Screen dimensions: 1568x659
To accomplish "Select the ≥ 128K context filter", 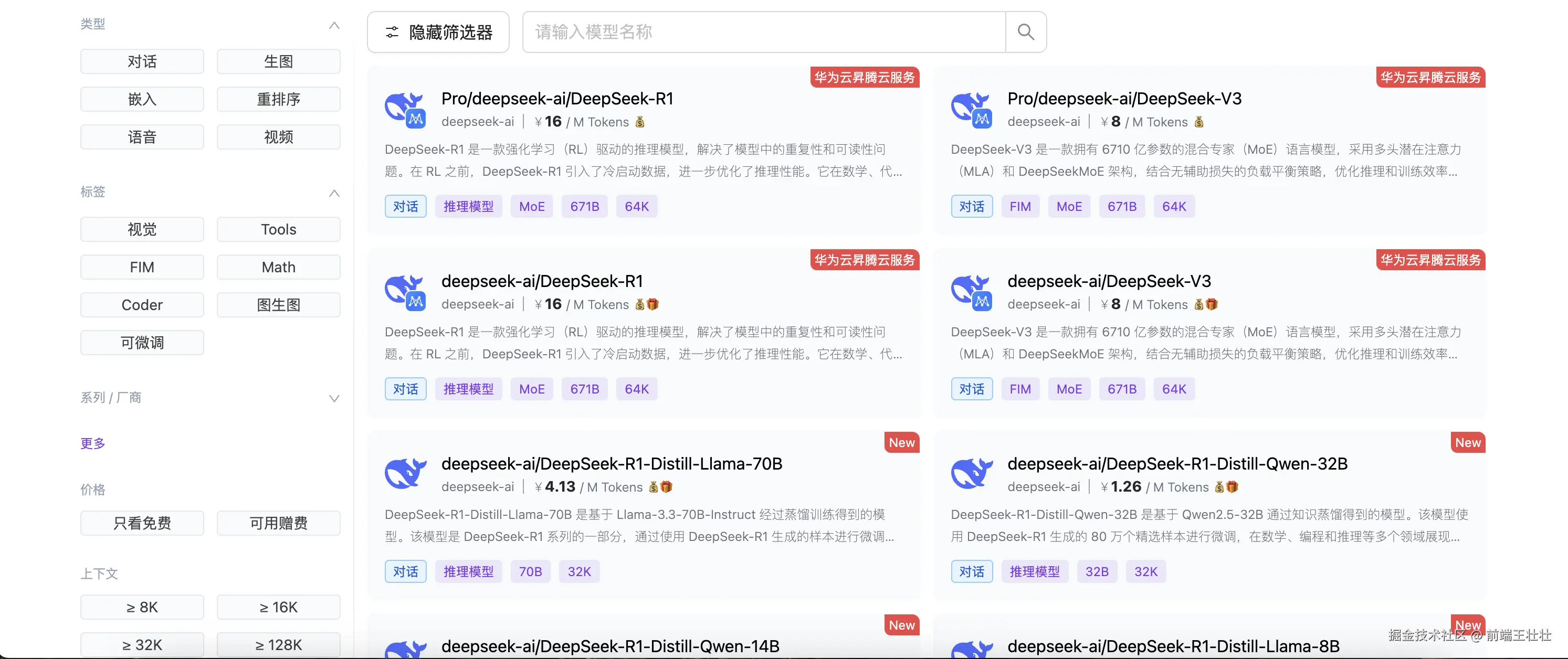I will point(278,644).
